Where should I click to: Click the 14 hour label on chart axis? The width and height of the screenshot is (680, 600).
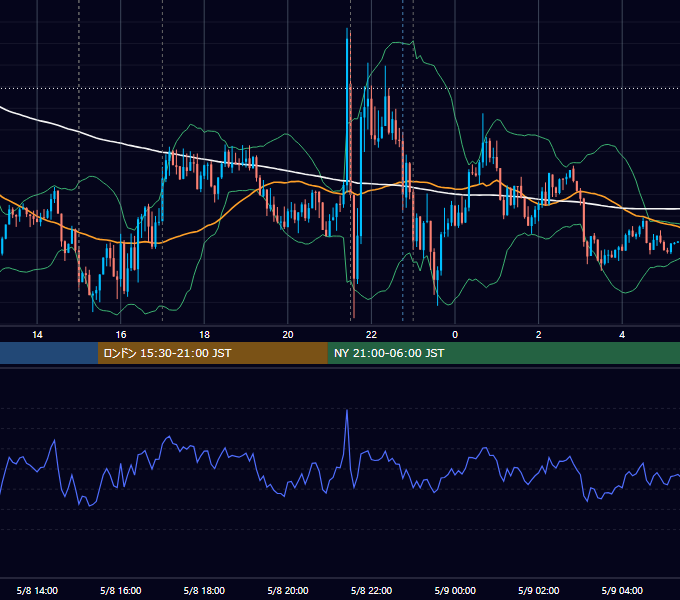tap(37, 334)
